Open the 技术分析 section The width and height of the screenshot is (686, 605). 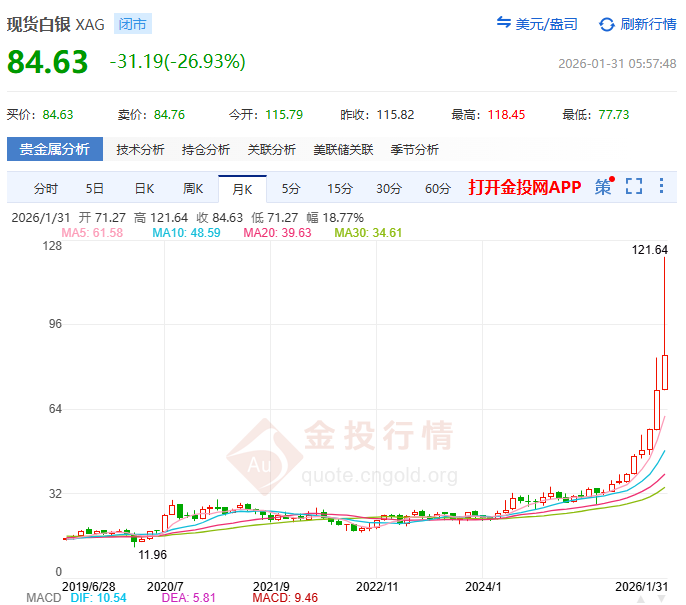[140, 150]
